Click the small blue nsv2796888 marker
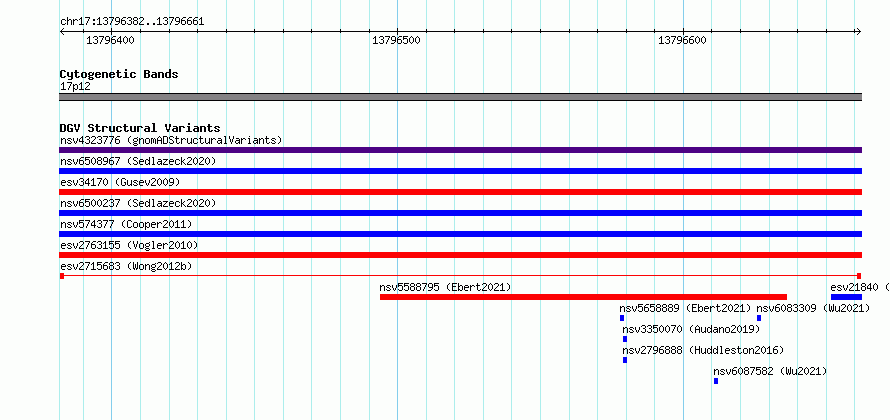Viewport: 890px width, 420px height. tap(625, 360)
